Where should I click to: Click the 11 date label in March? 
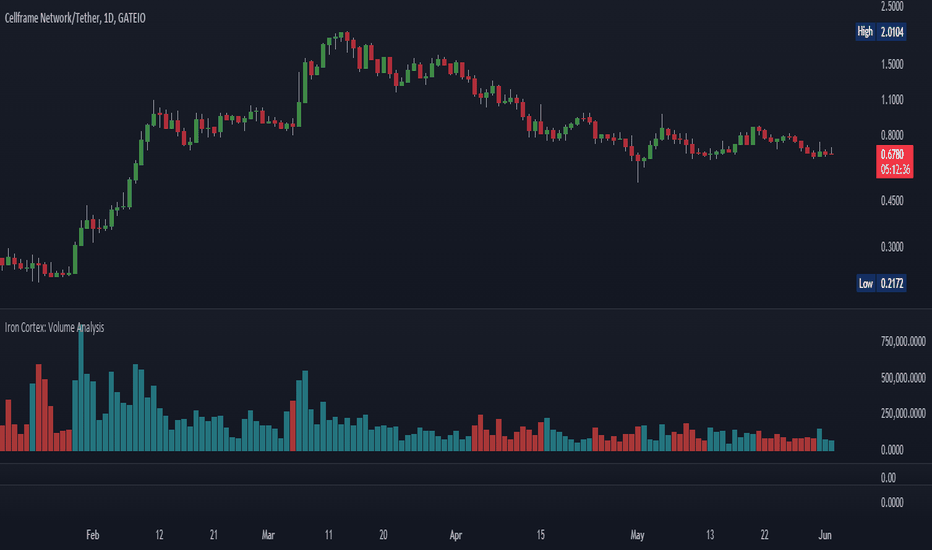pos(329,535)
